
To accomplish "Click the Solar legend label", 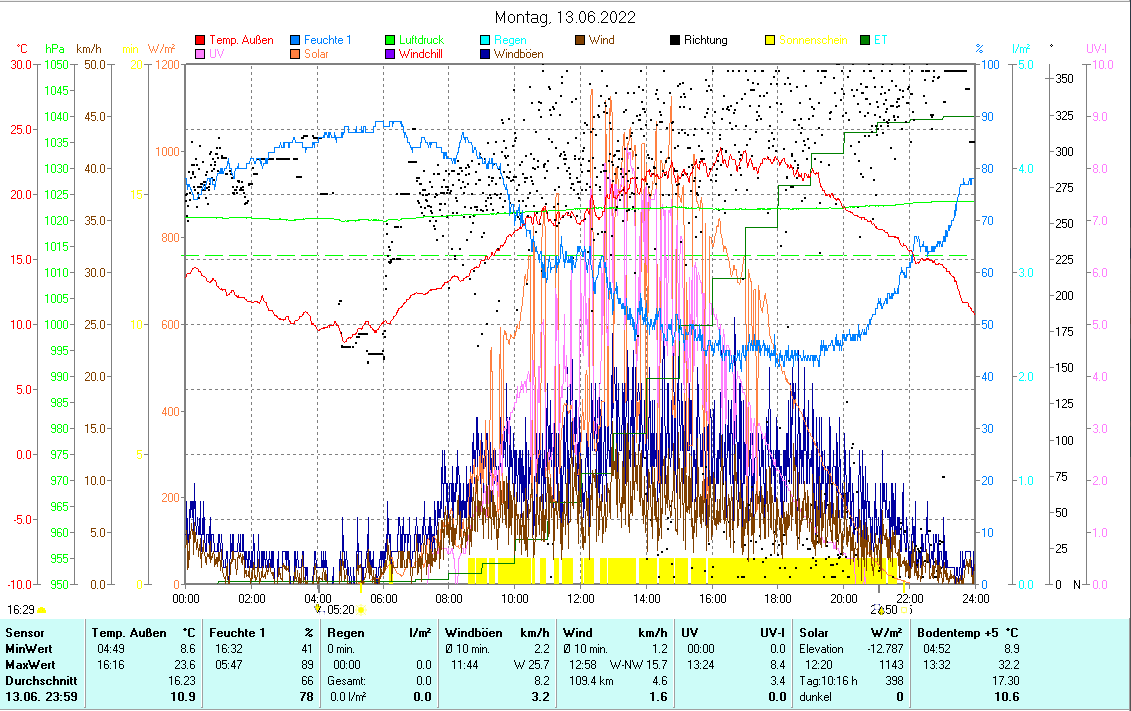I will pos(316,54).
